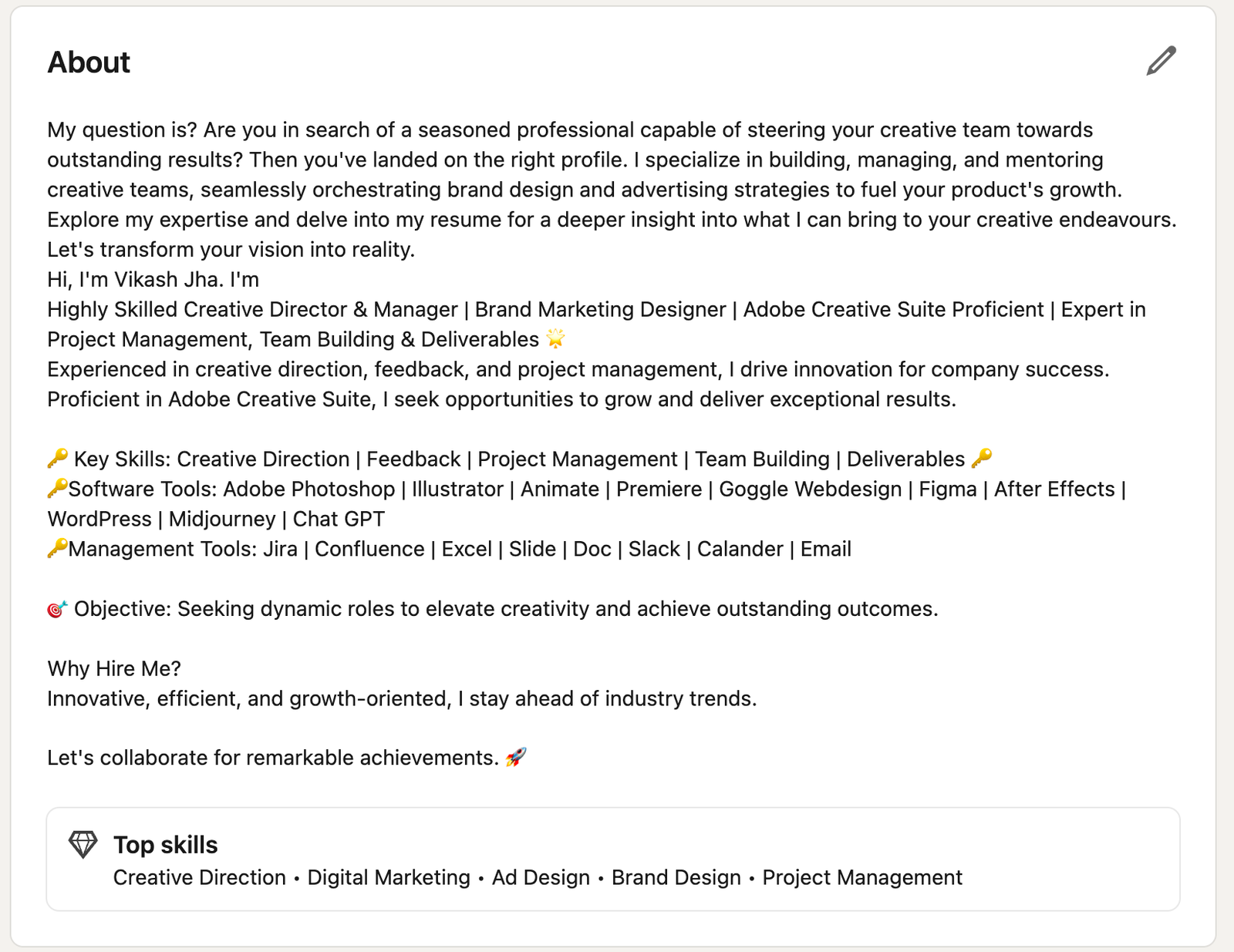Click the diamond icon beside Top skills
1234x952 pixels.
(83, 845)
